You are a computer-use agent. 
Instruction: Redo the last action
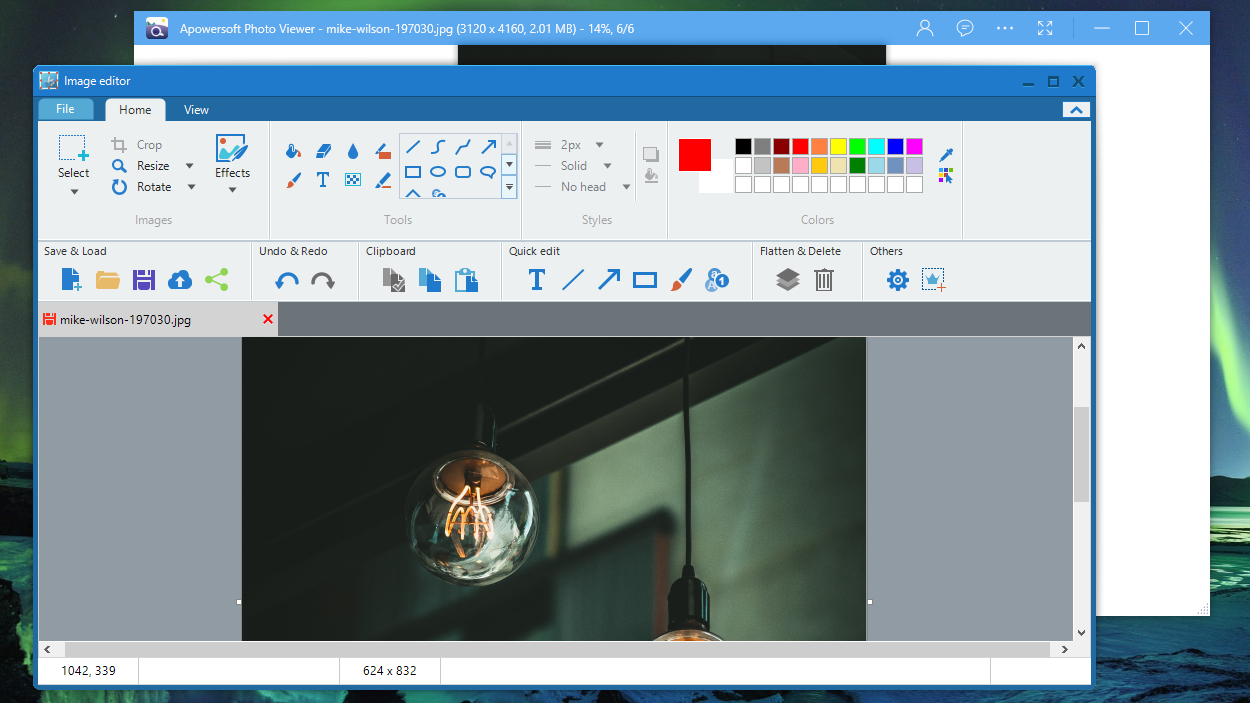pos(323,281)
